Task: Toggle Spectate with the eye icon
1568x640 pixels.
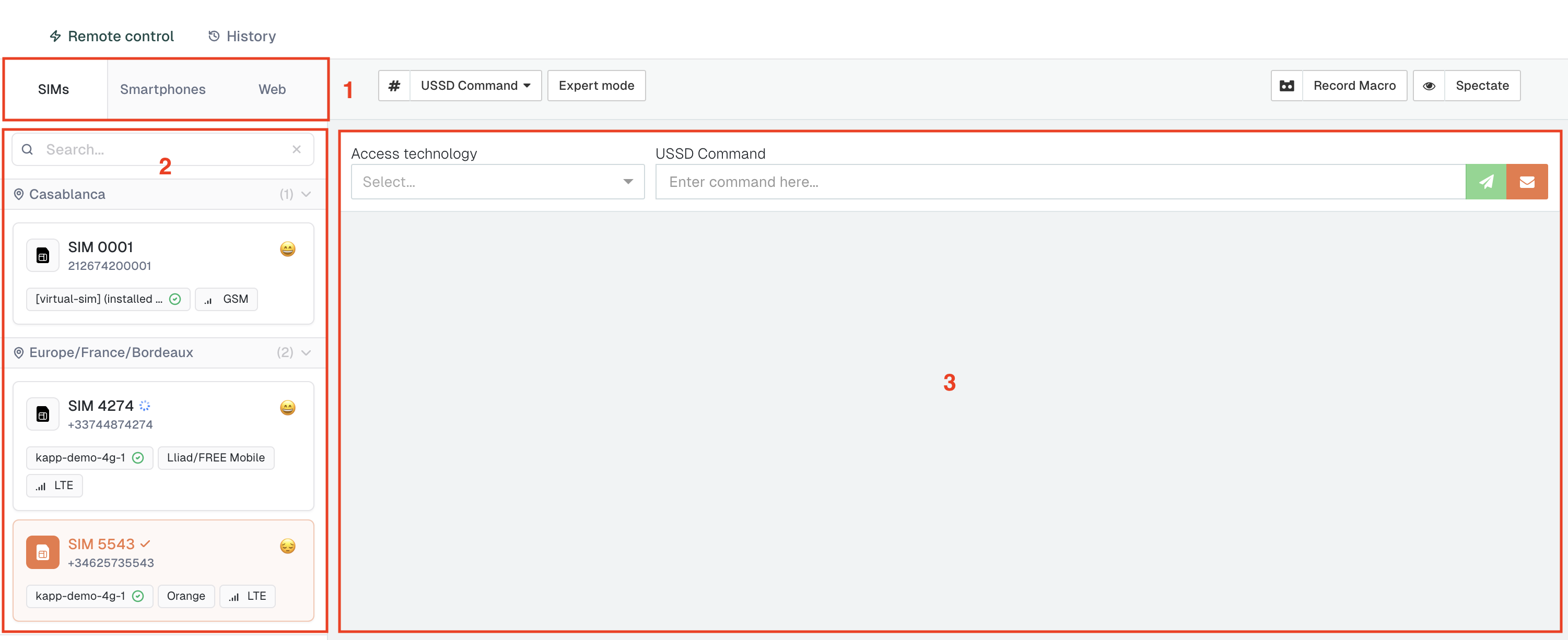Action: [x=1429, y=86]
